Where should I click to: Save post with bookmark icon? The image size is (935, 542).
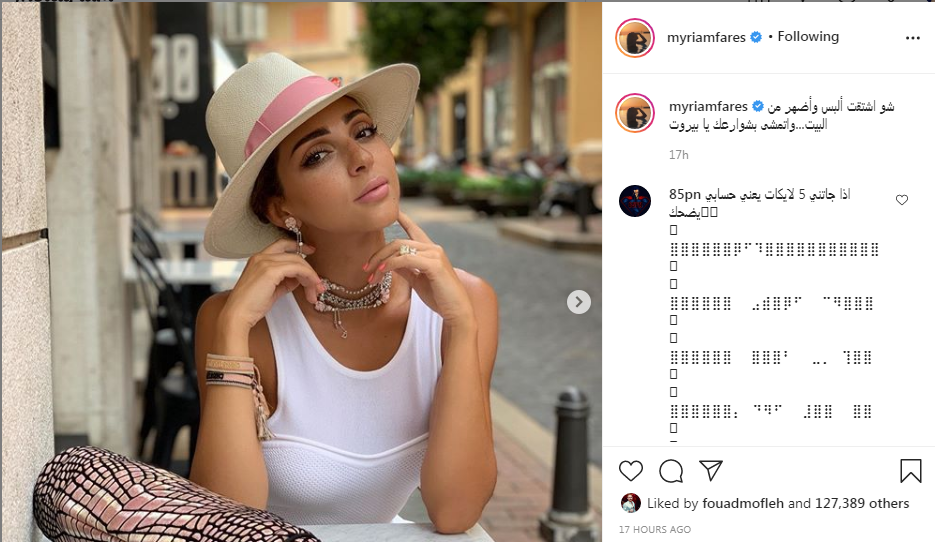click(x=911, y=470)
